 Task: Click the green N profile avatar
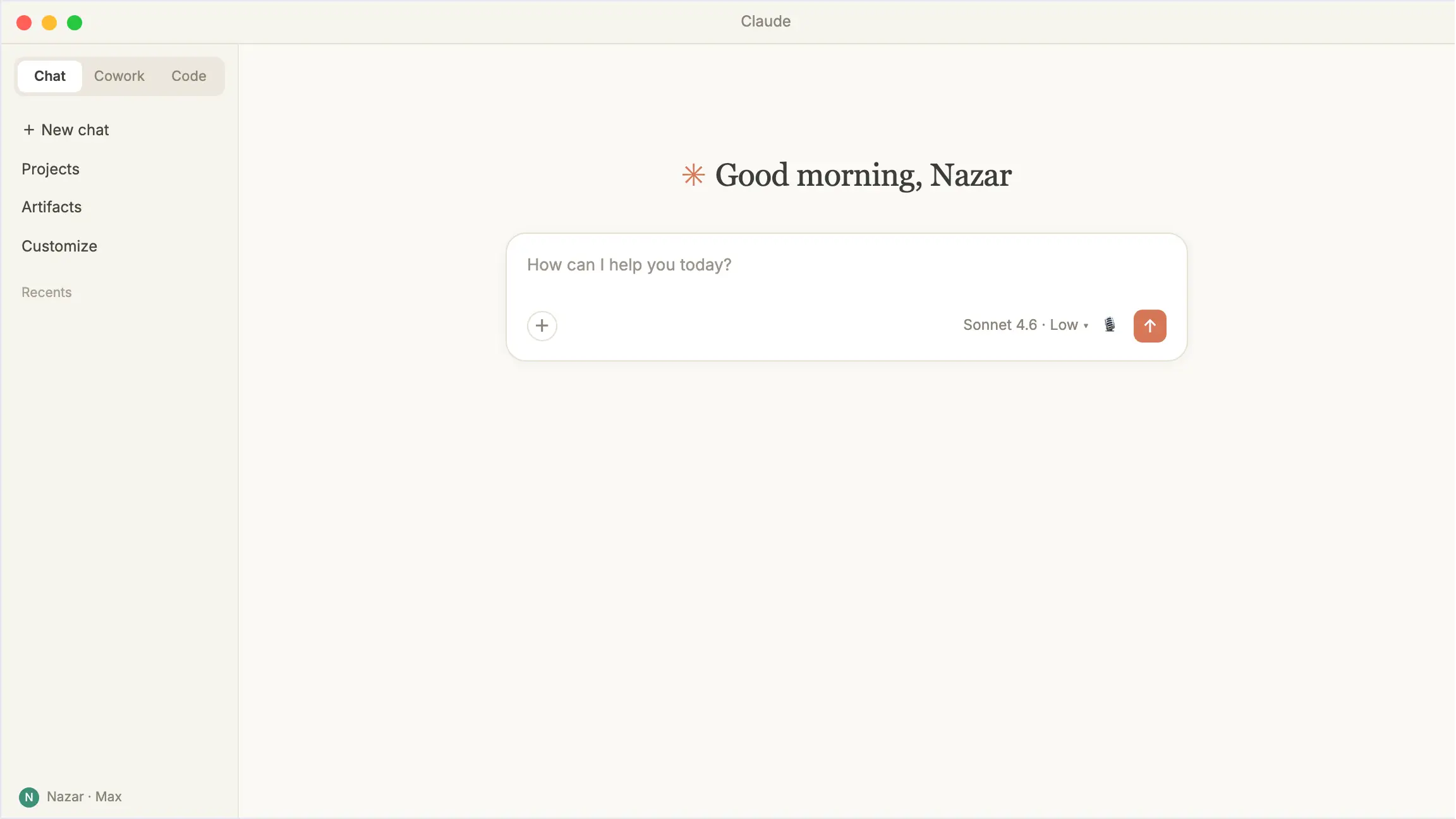[x=29, y=797]
